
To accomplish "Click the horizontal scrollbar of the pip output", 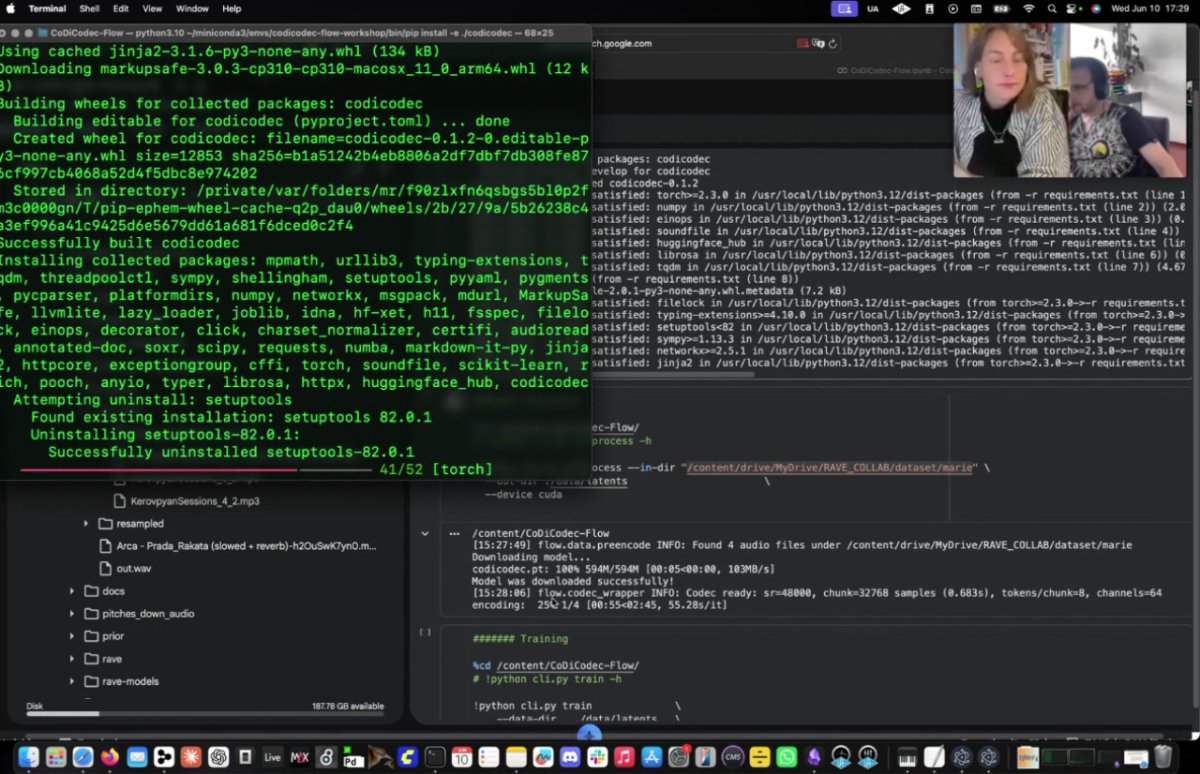I will (x=673, y=374).
